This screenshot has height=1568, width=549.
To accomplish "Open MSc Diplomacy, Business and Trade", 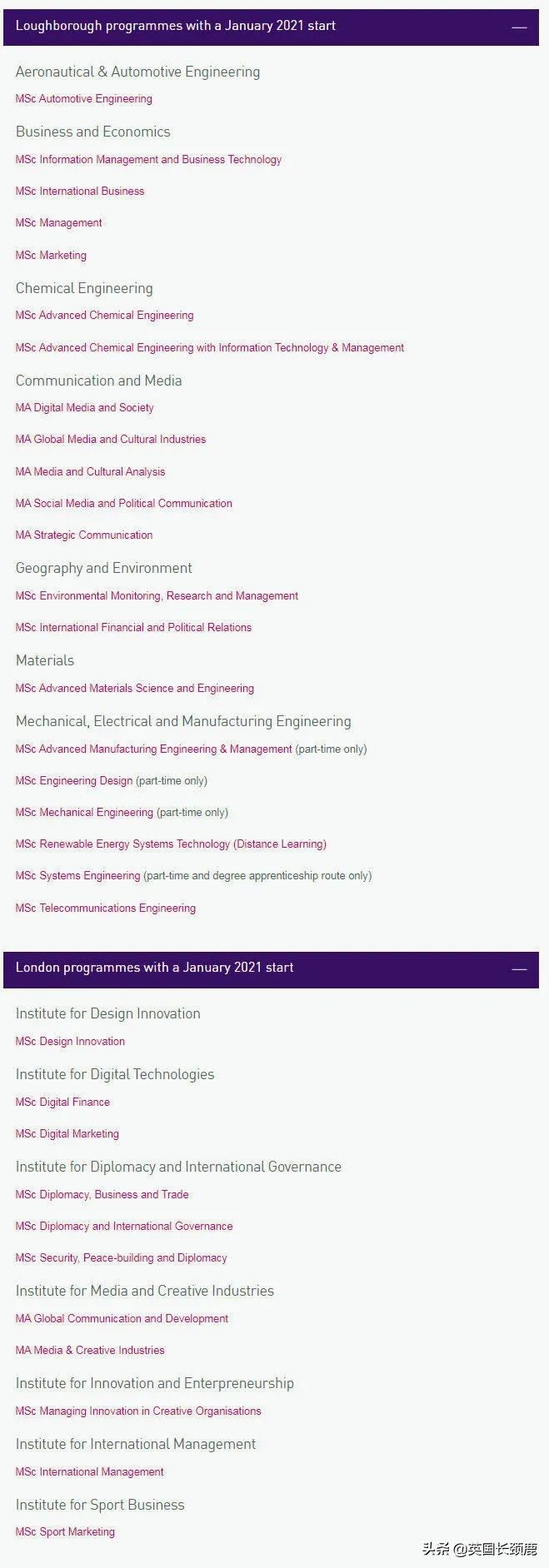I will [102, 1195].
